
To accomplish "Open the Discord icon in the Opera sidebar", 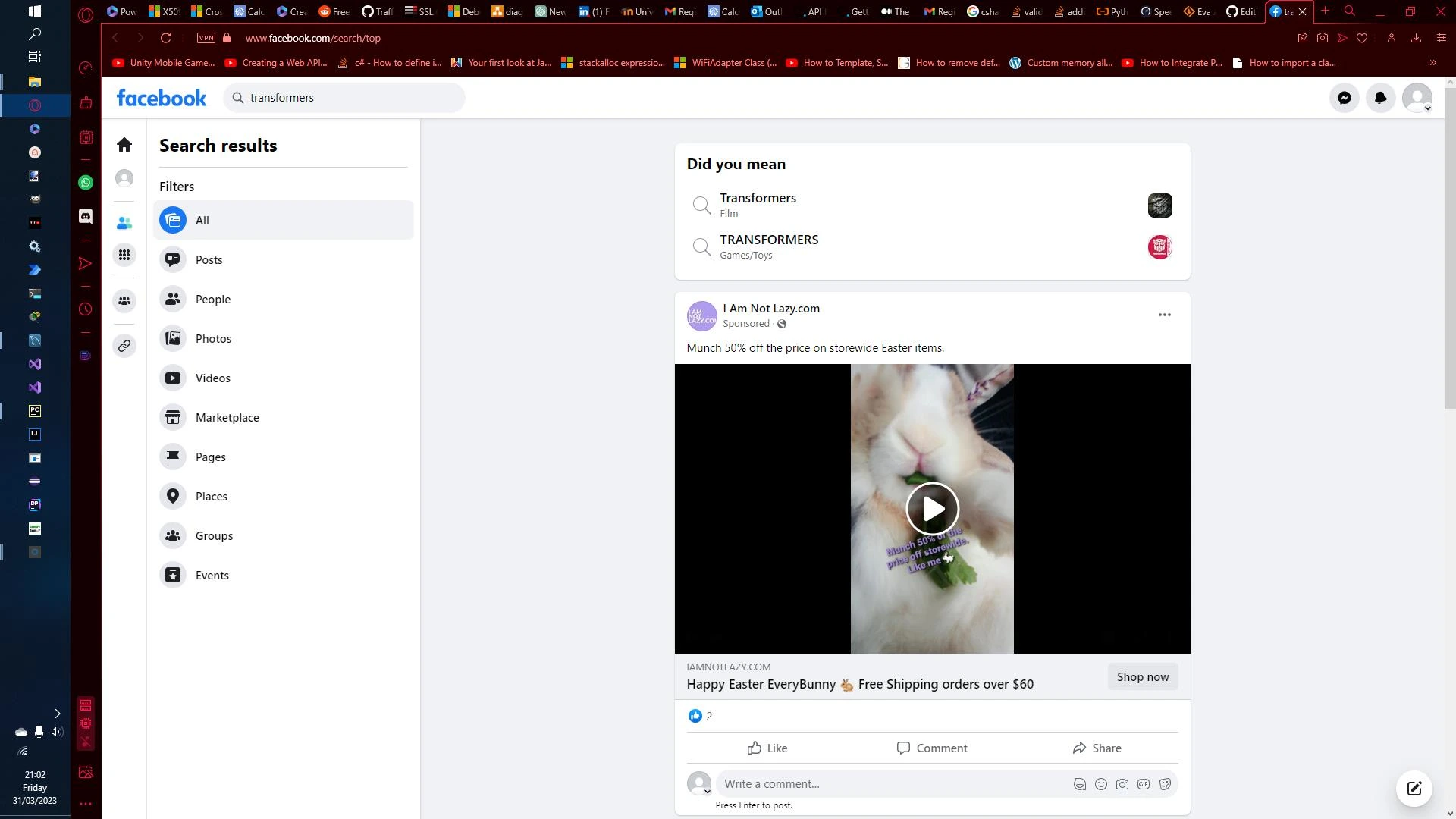I will point(86,217).
